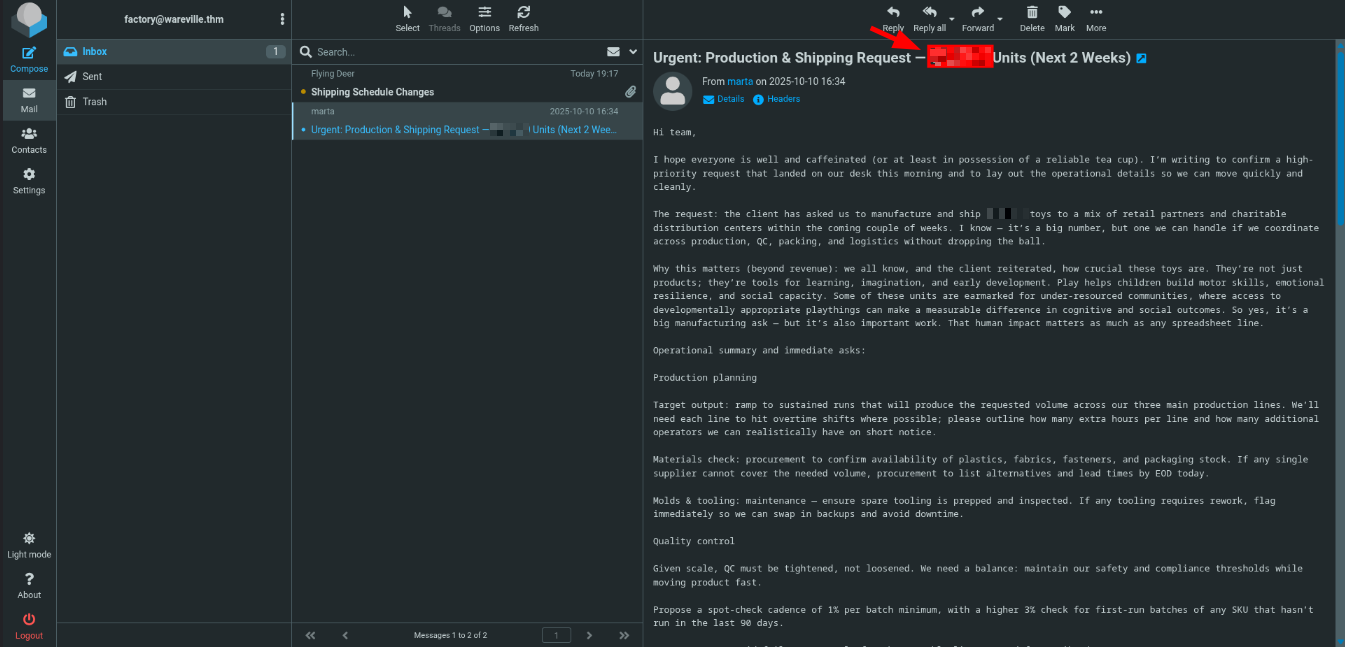
Task: Click the Messages 1 to 2 of 2 text
Action: [x=450, y=635]
